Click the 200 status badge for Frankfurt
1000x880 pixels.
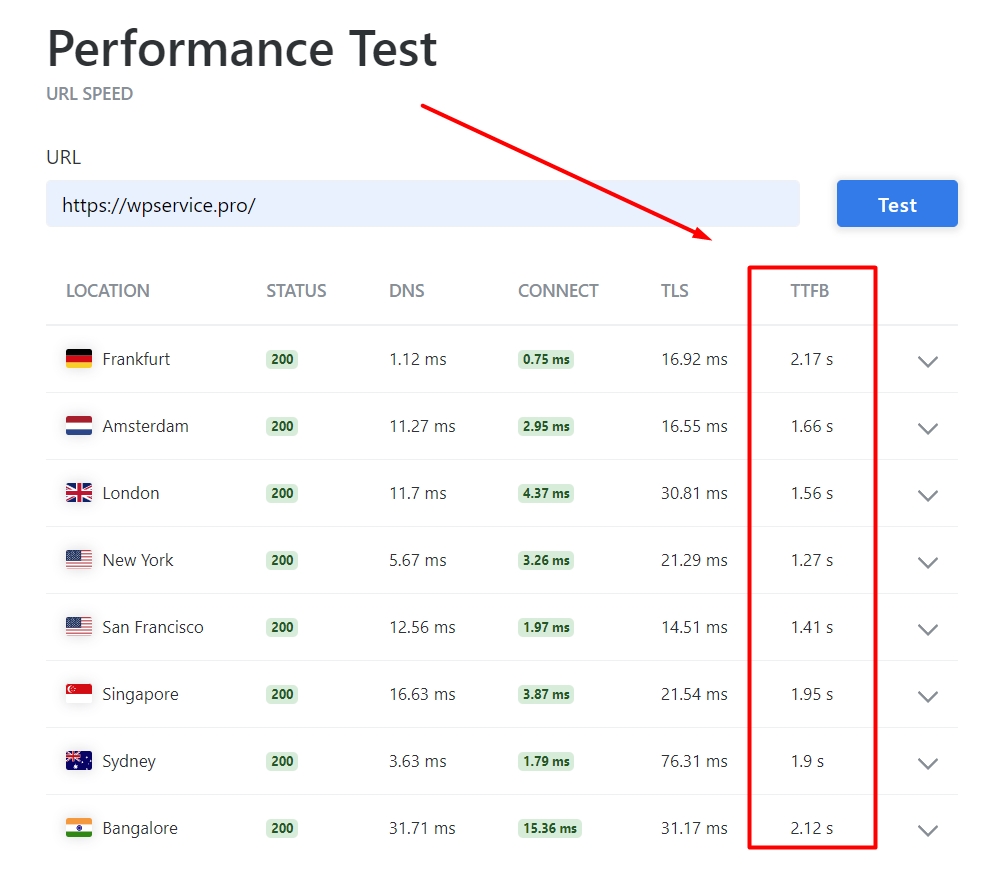pyautogui.click(x=282, y=359)
